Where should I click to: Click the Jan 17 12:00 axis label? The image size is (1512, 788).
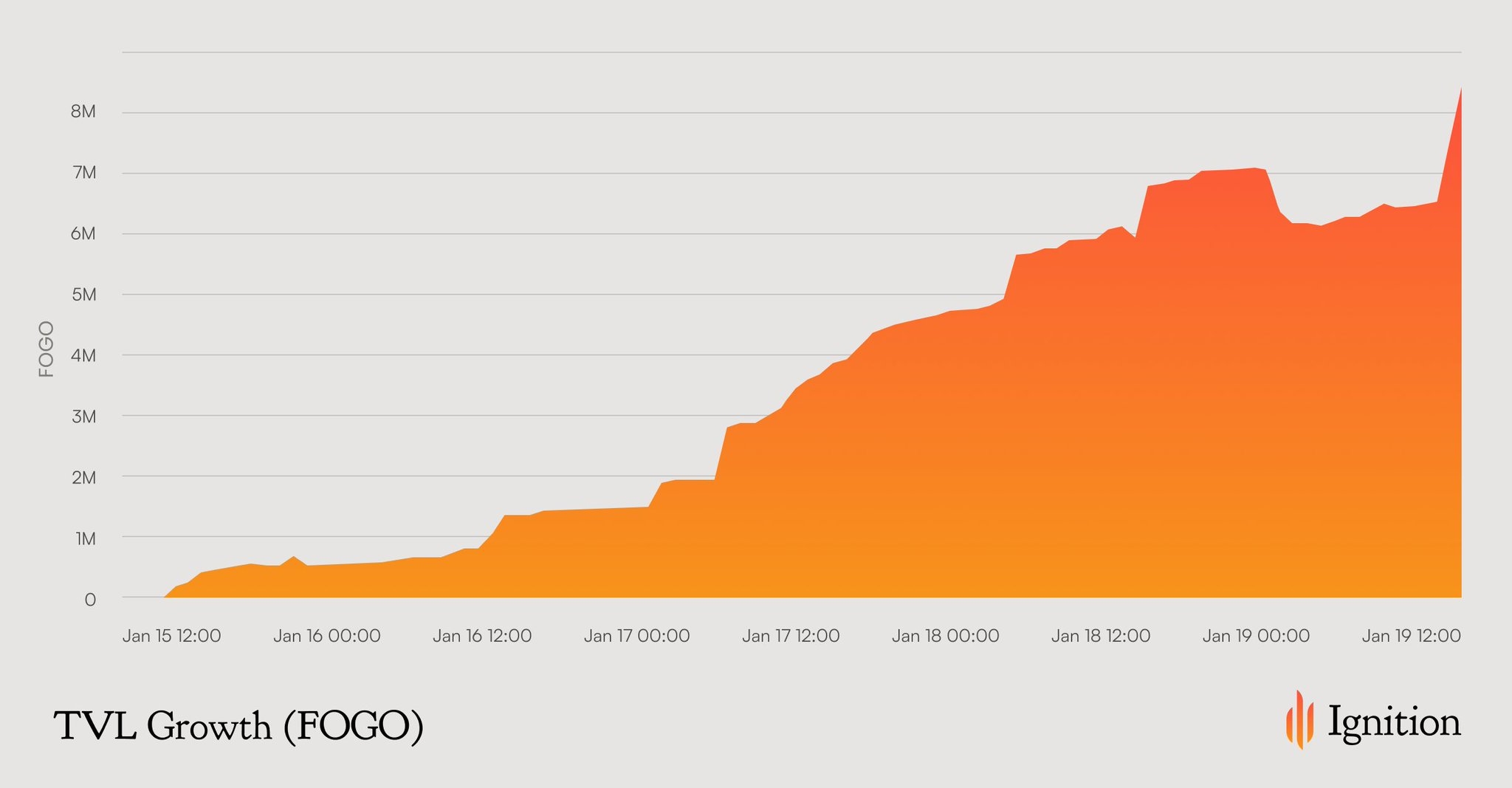791,636
